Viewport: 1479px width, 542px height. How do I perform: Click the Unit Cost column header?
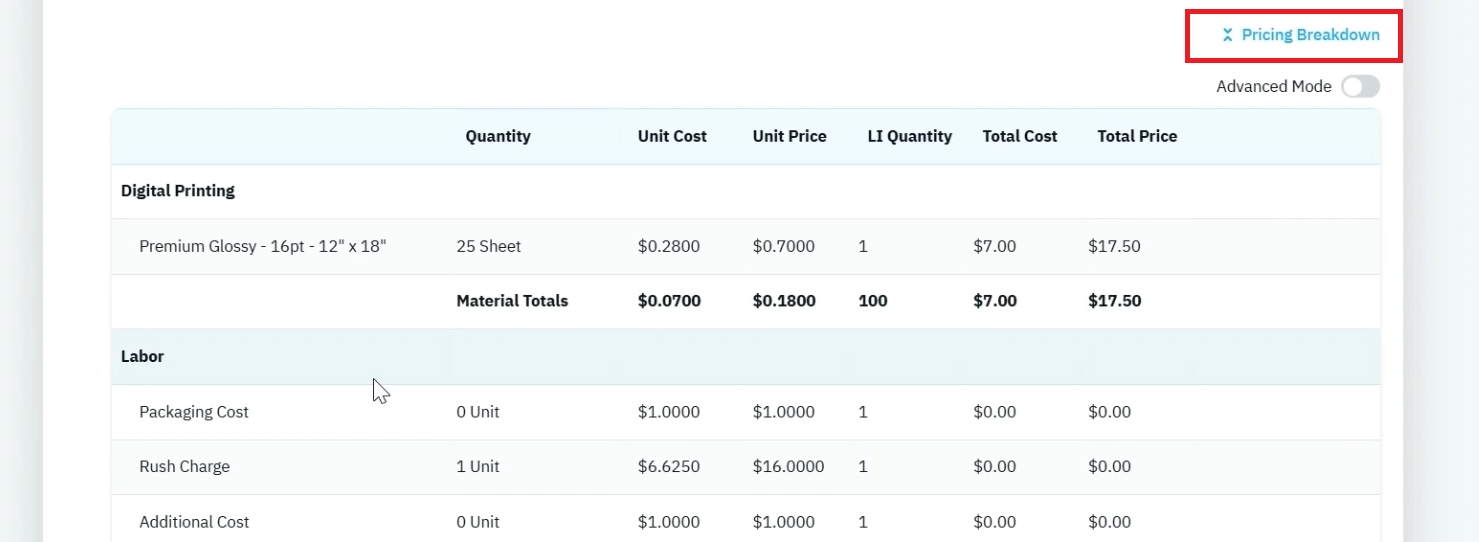[x=672, y=136]
